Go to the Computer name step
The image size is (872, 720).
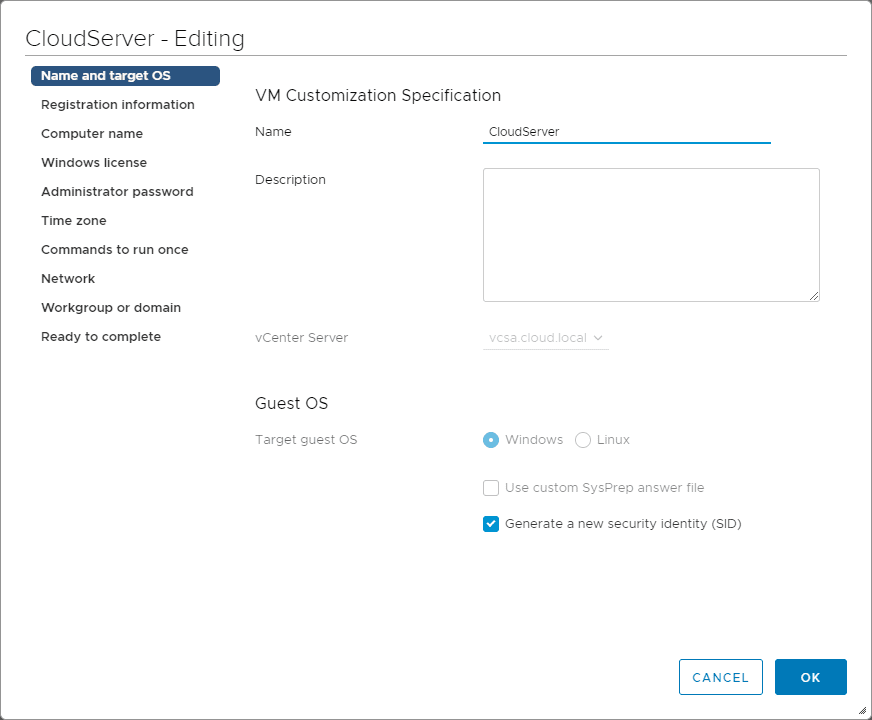[92, 134]
